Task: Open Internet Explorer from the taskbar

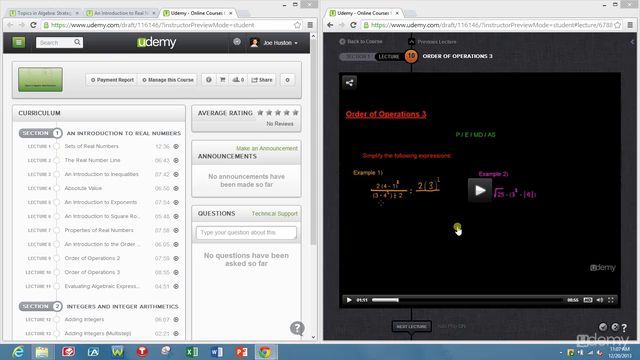Action: pyautogui.click(x=18, y=351)
